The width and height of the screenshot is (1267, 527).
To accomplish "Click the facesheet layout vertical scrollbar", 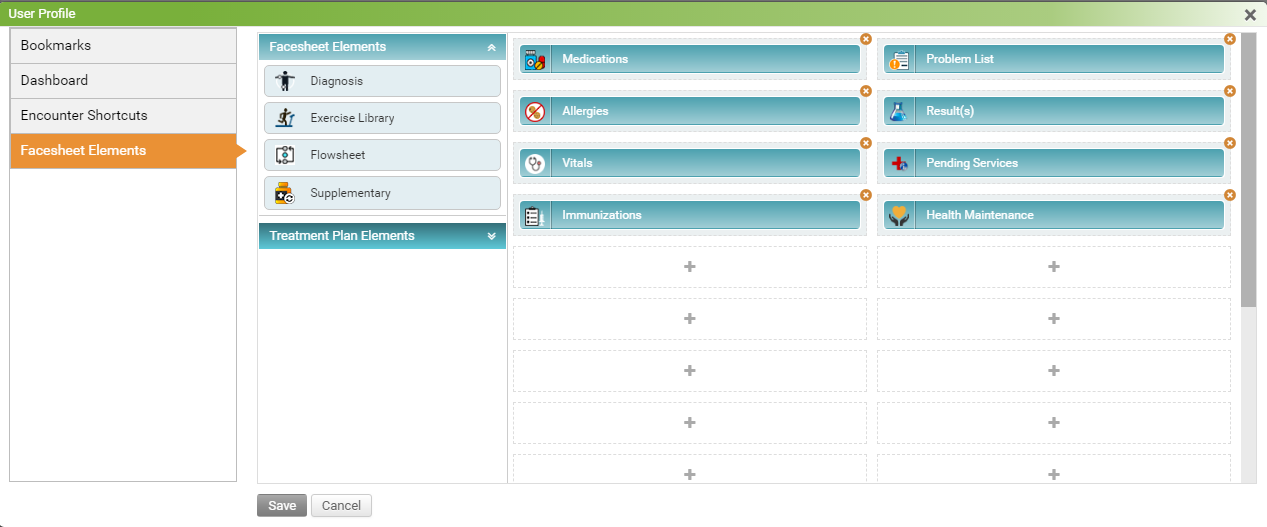I will (1248, 170).
